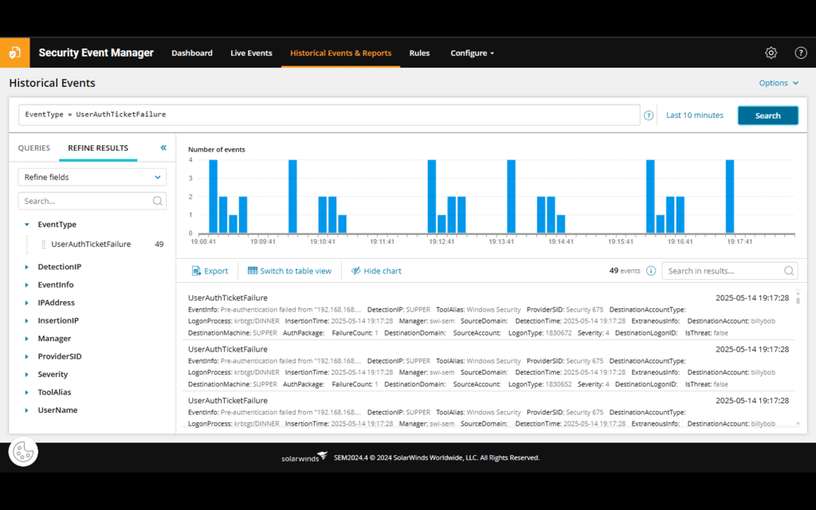Open the Refine fields dropdown
The height and width of the screenshot is (510, 816).
[92, 177]
